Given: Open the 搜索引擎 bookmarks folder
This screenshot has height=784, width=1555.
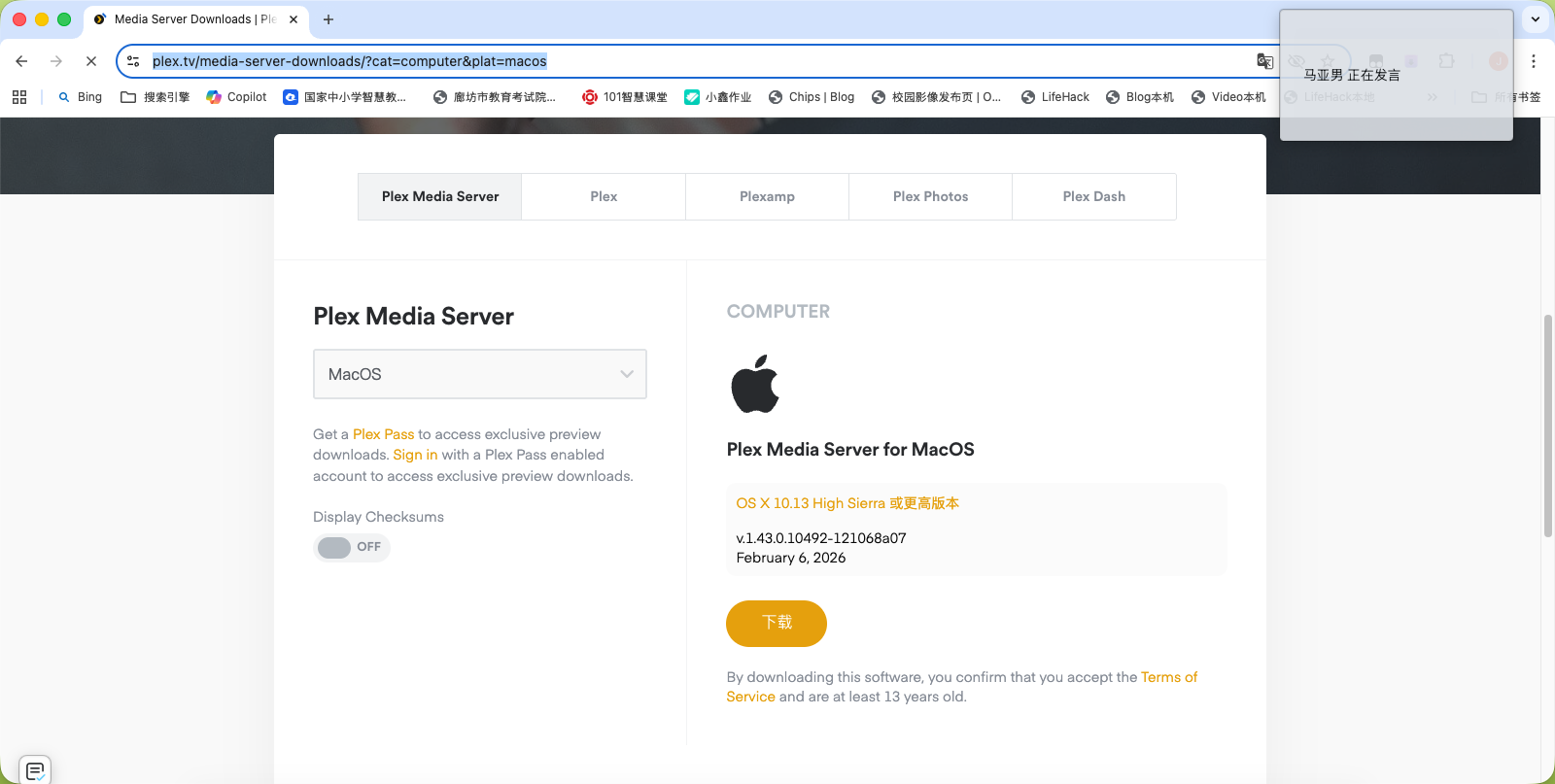Looking at the screenshot, I should point(155,97).
